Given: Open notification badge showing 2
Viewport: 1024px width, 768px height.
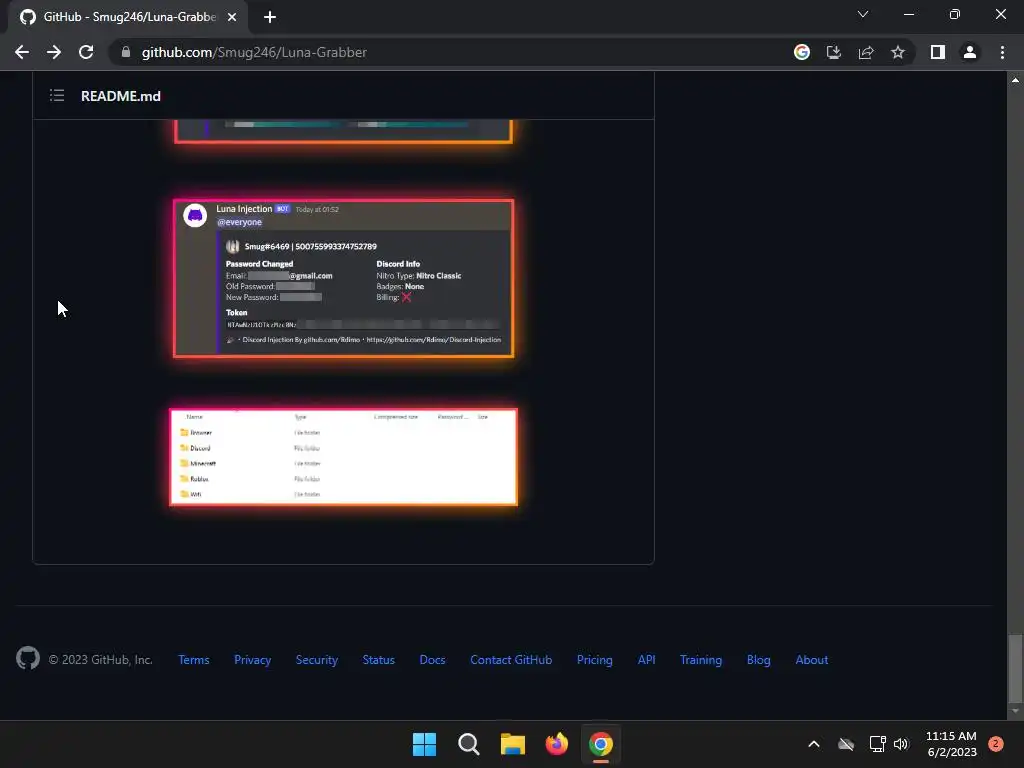Looking at the screenshot, I should pos(996,744).
